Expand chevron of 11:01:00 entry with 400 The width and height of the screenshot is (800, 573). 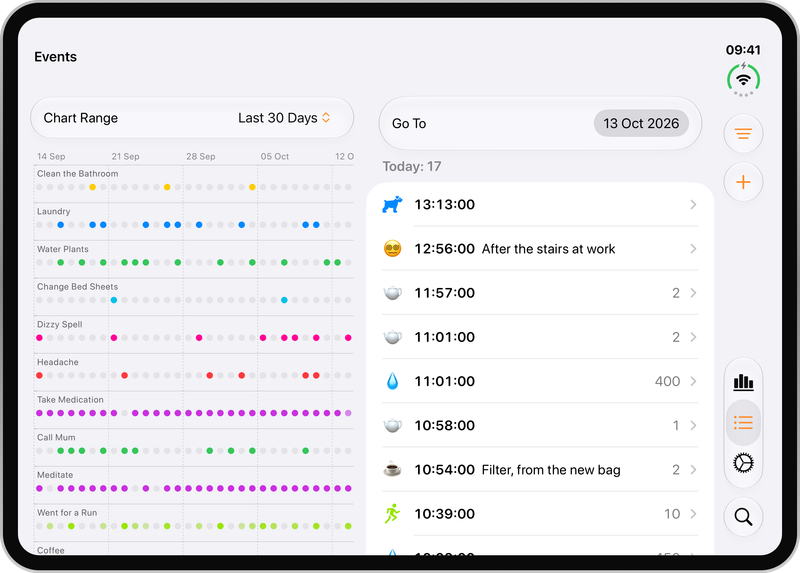point(693,381)
